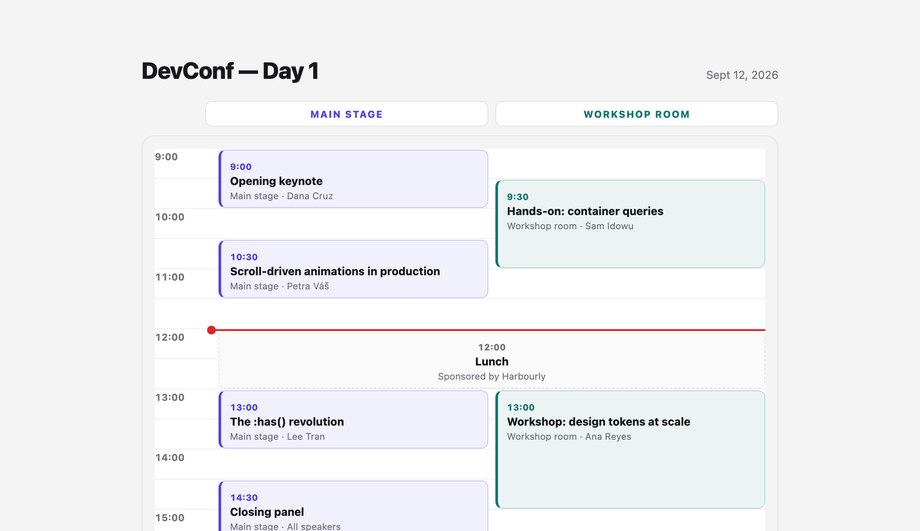Image resolution: width=920 pixels, height=531 pixels.
Task: Open Scroll-driven animations in production card
Action: coord(353,269)
